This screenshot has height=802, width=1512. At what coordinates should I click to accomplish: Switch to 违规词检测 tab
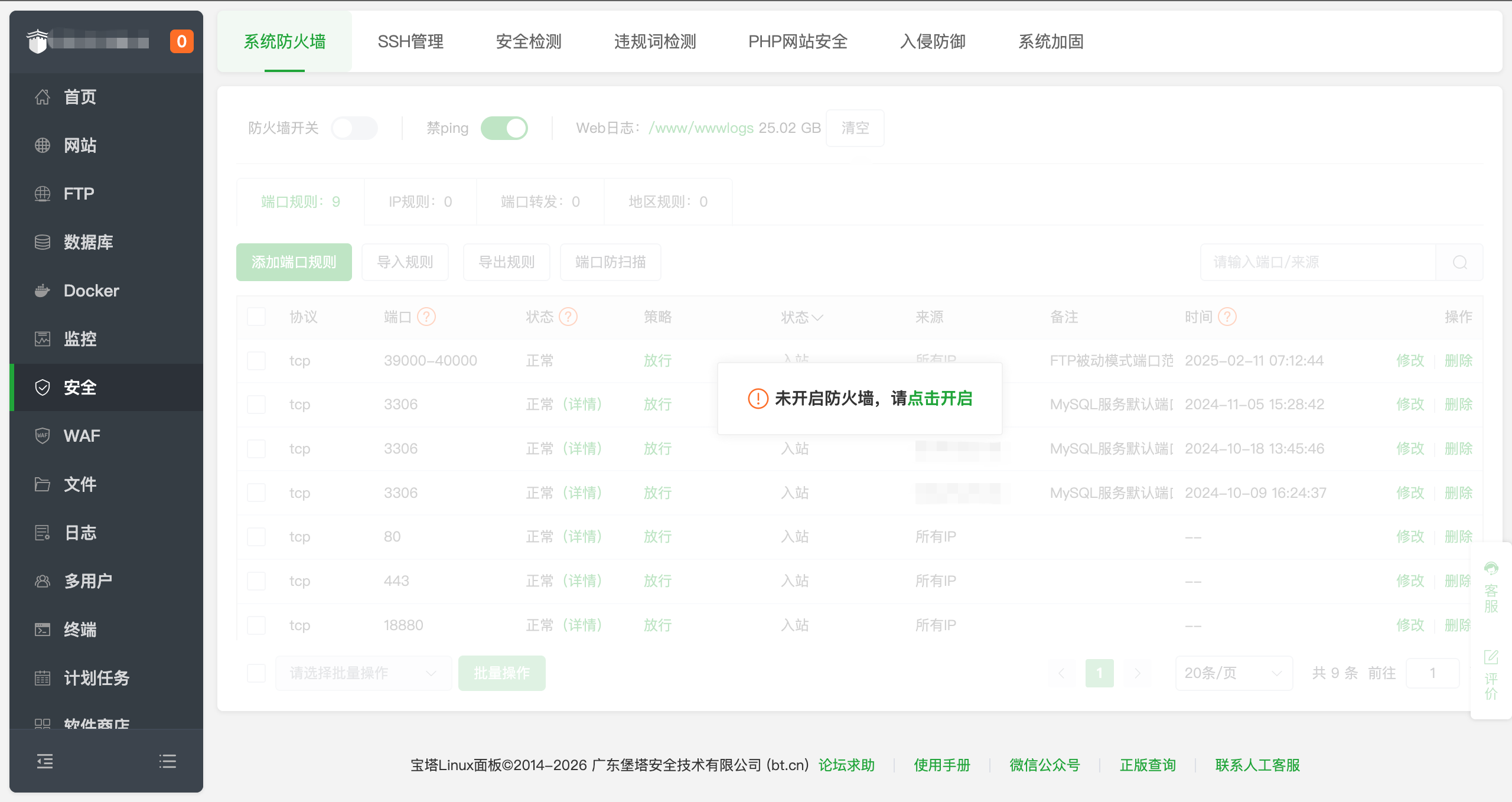(x=656, y=41)
